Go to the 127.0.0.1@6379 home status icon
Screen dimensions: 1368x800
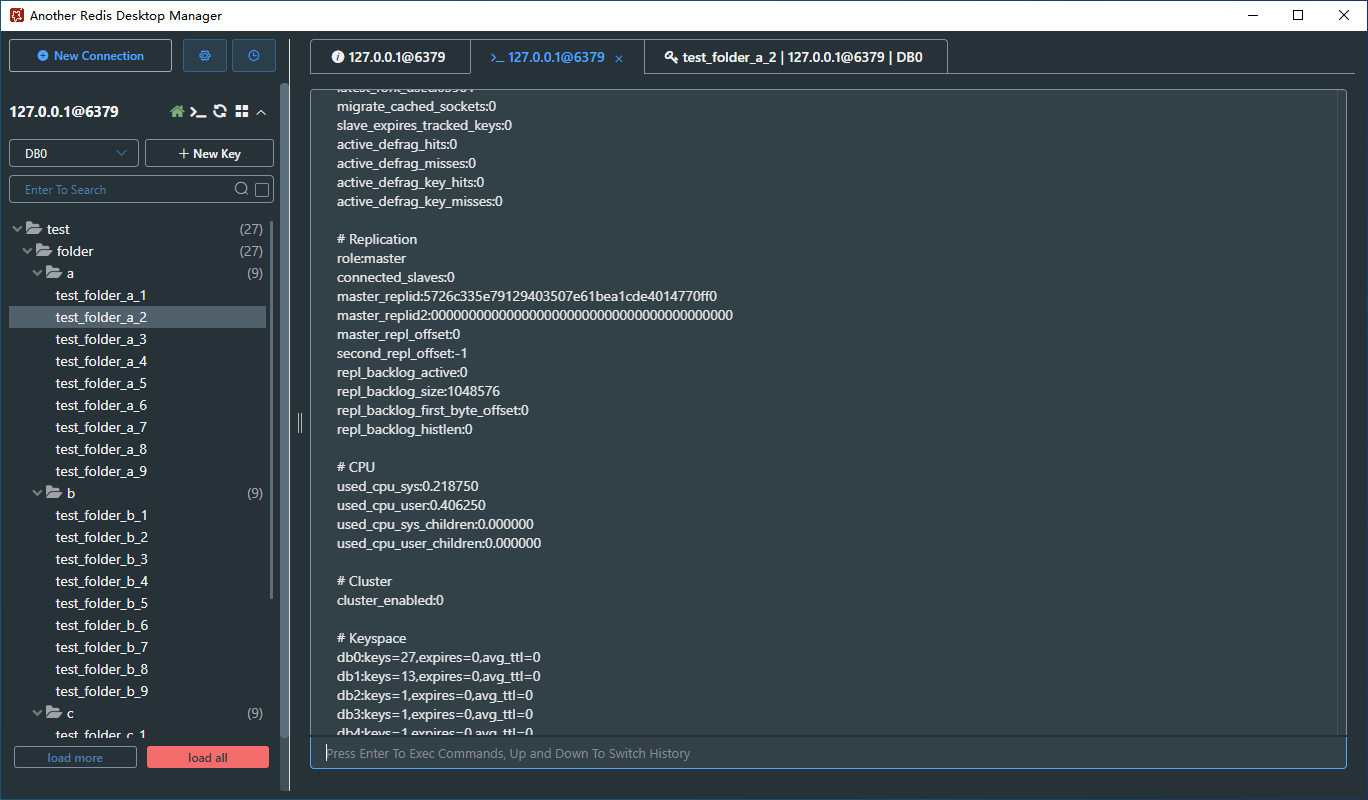point(177,112)
